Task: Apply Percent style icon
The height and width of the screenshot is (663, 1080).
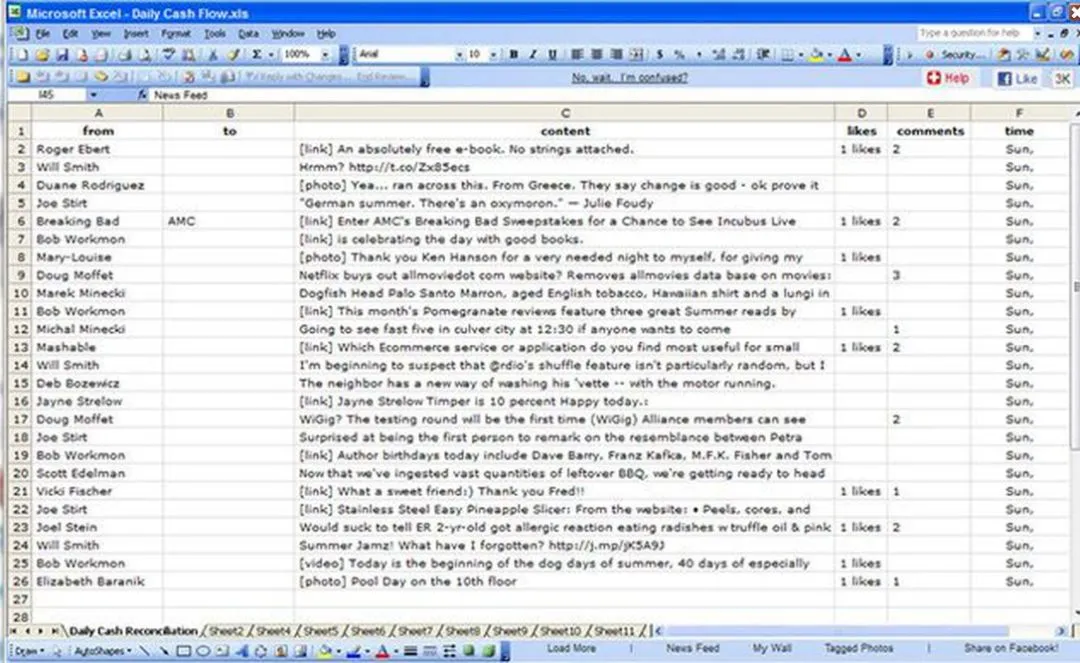Action: click(x=680, y=54)
